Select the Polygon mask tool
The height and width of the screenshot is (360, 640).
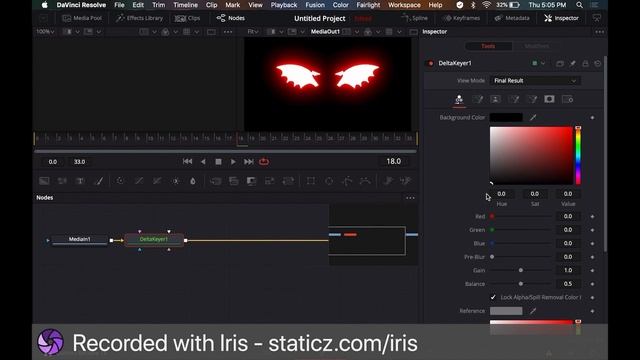[x=347, y=181]
